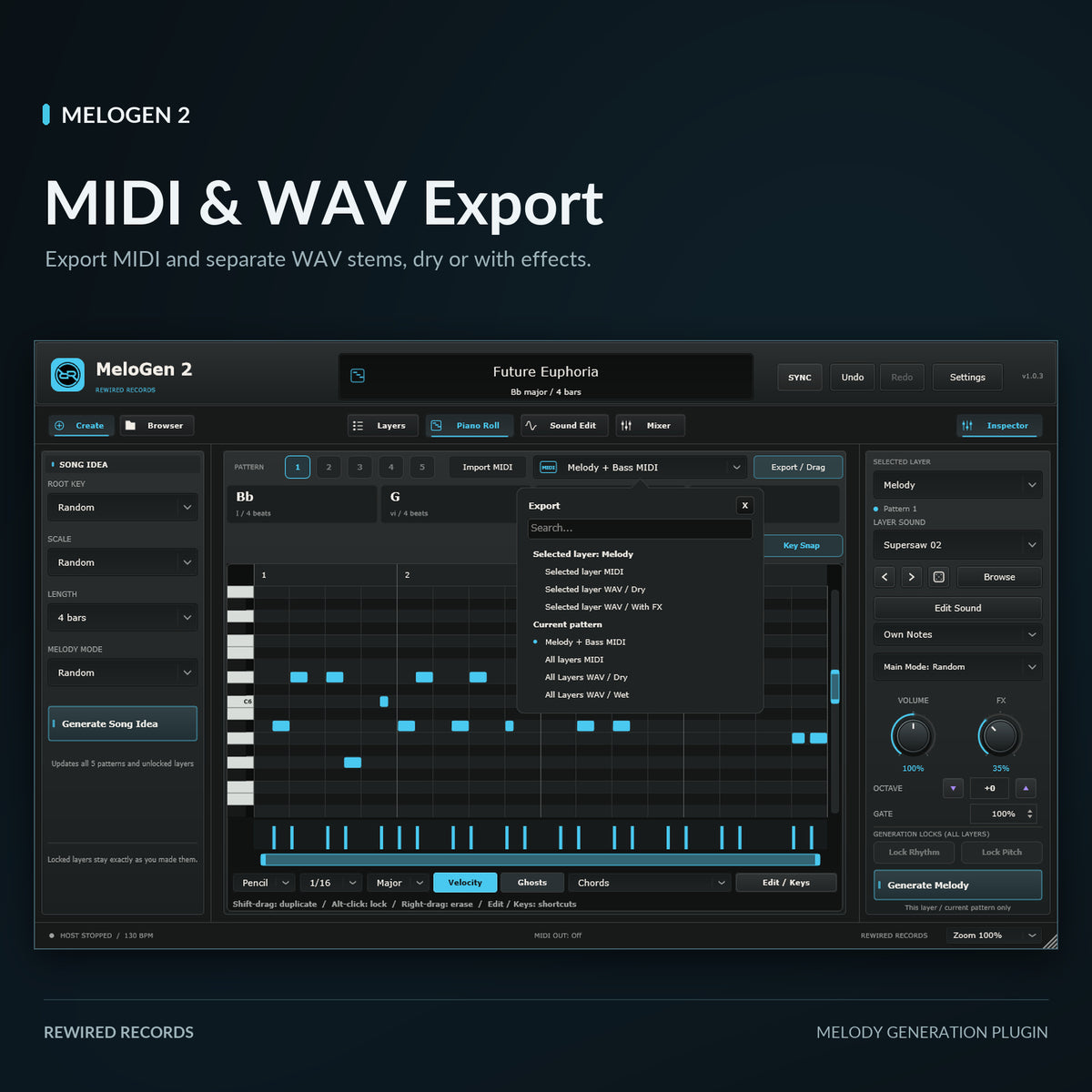Click the random sound dice icon
The height and width of the screenshot is (1092, 1092).
(938, 577)
